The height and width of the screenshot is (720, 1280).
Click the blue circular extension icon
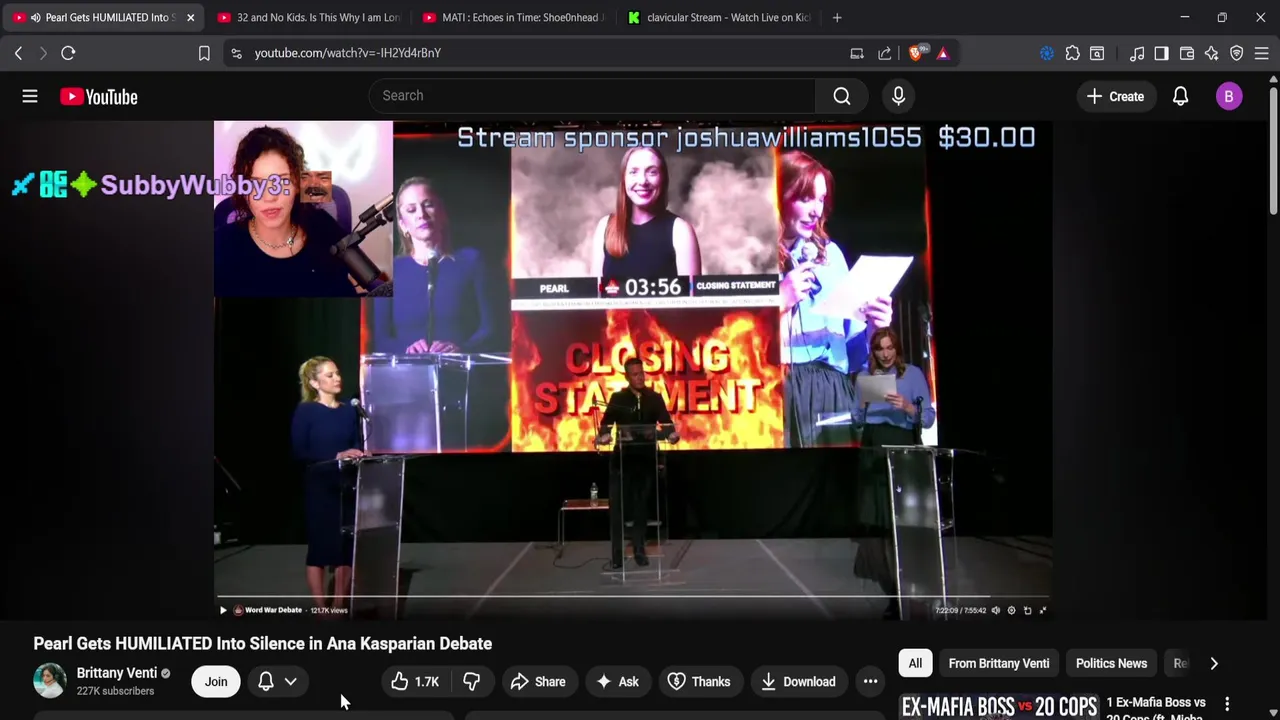click(x=1047, y=53)
